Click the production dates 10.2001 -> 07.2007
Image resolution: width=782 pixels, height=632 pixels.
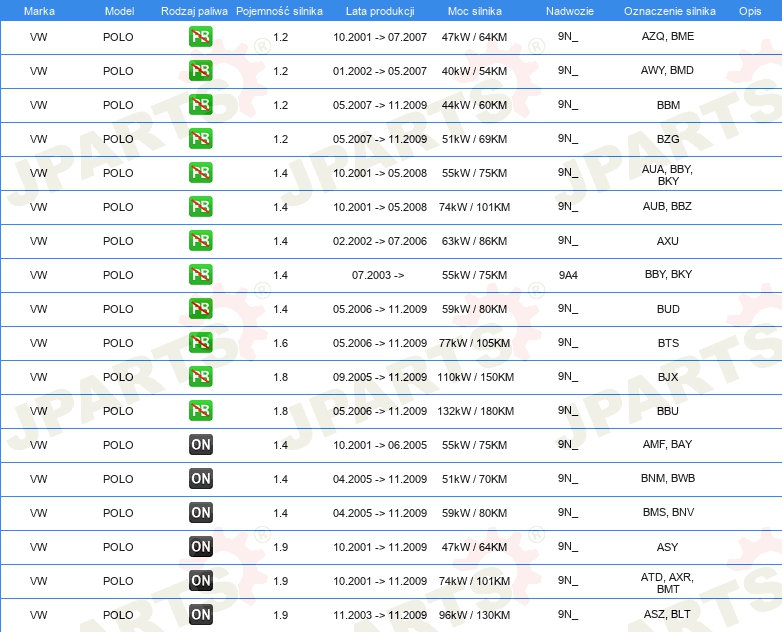click(x=380, y=37)
